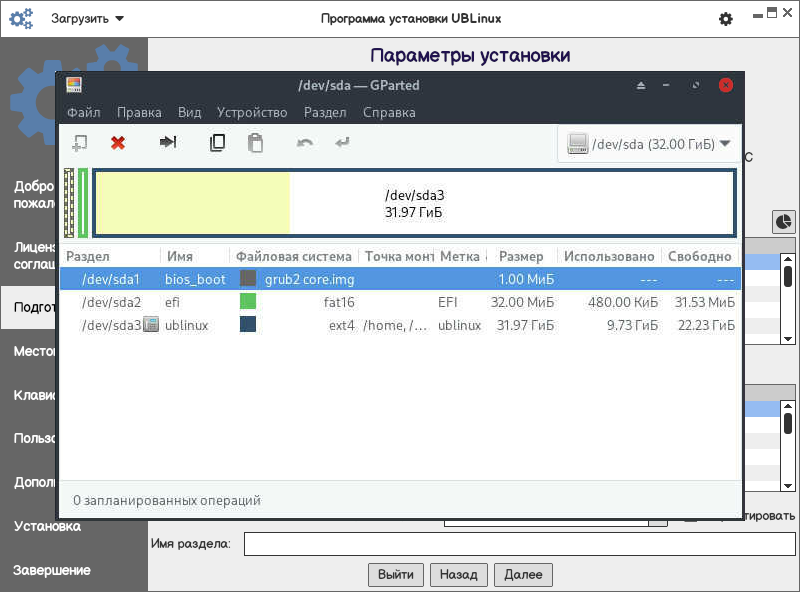Click the Далее button

[523, 575]
